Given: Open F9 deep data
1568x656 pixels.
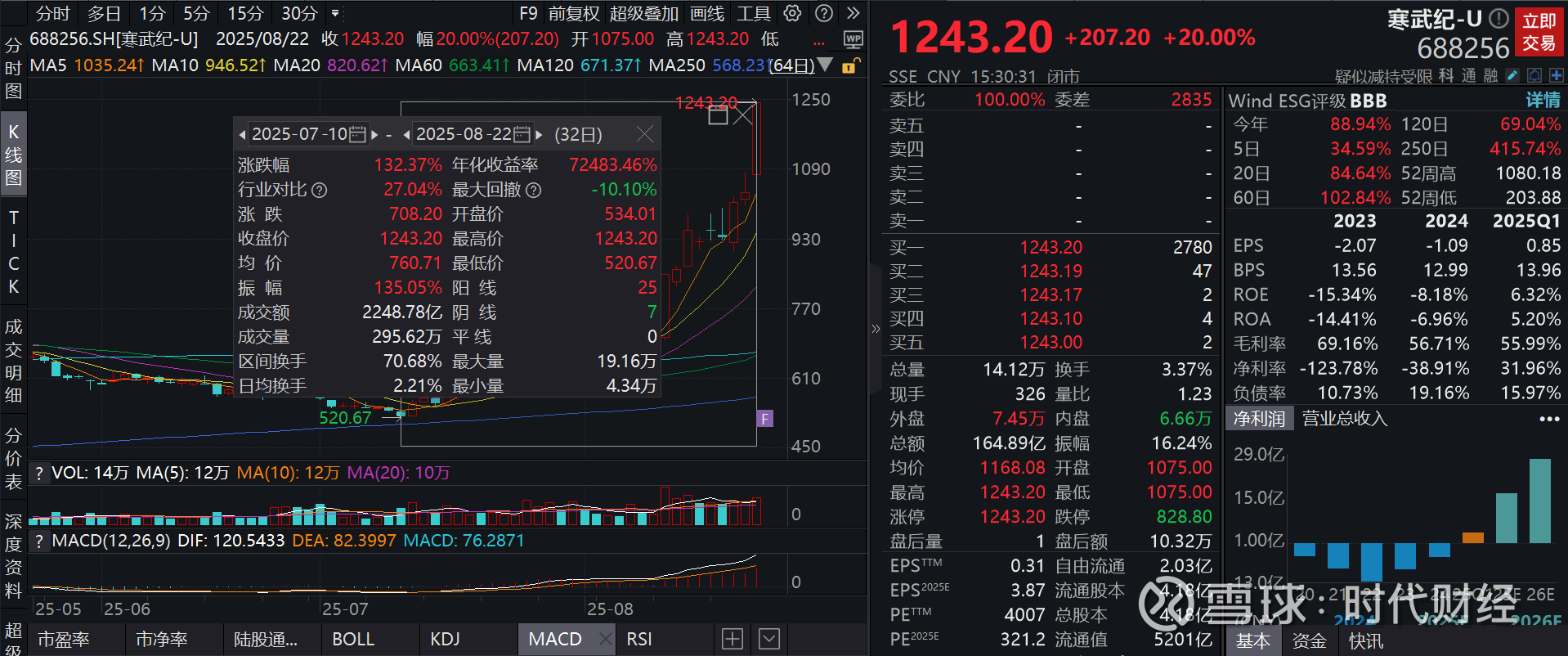Looking at the screenshot, I should 528,13.
